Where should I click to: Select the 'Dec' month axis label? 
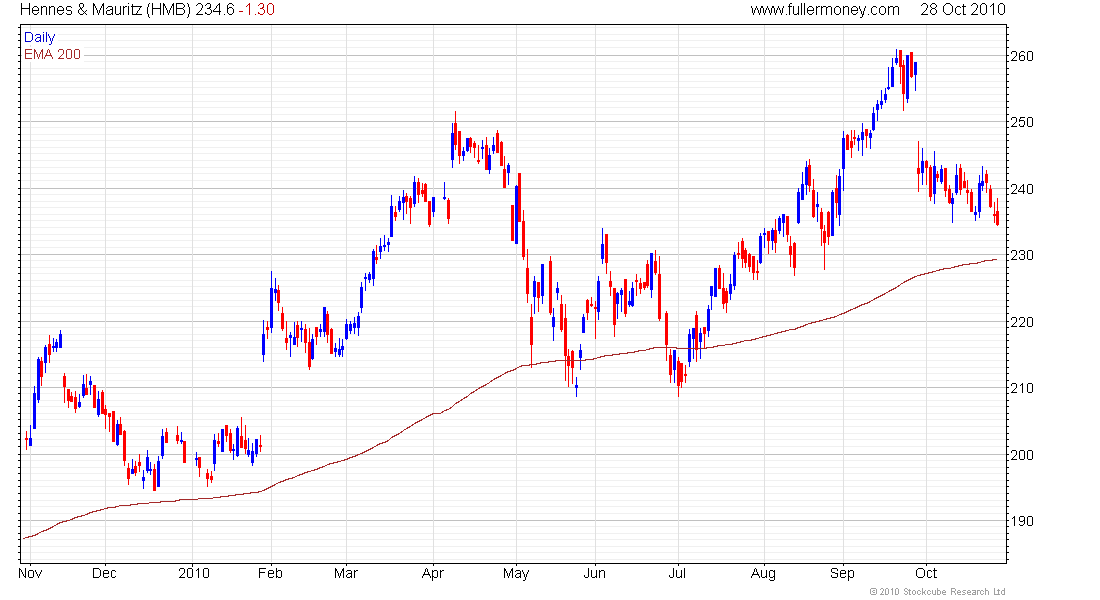104,573
